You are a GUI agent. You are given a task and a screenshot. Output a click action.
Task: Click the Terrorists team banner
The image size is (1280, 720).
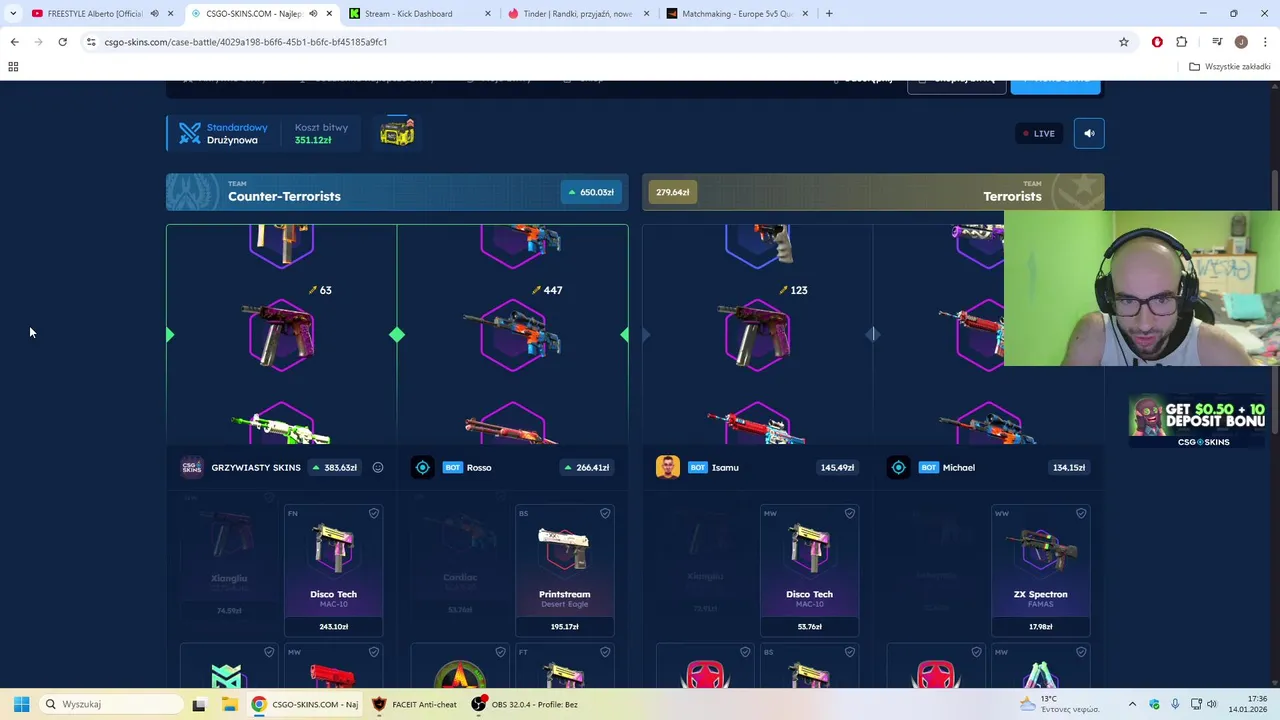coord(873,192)
